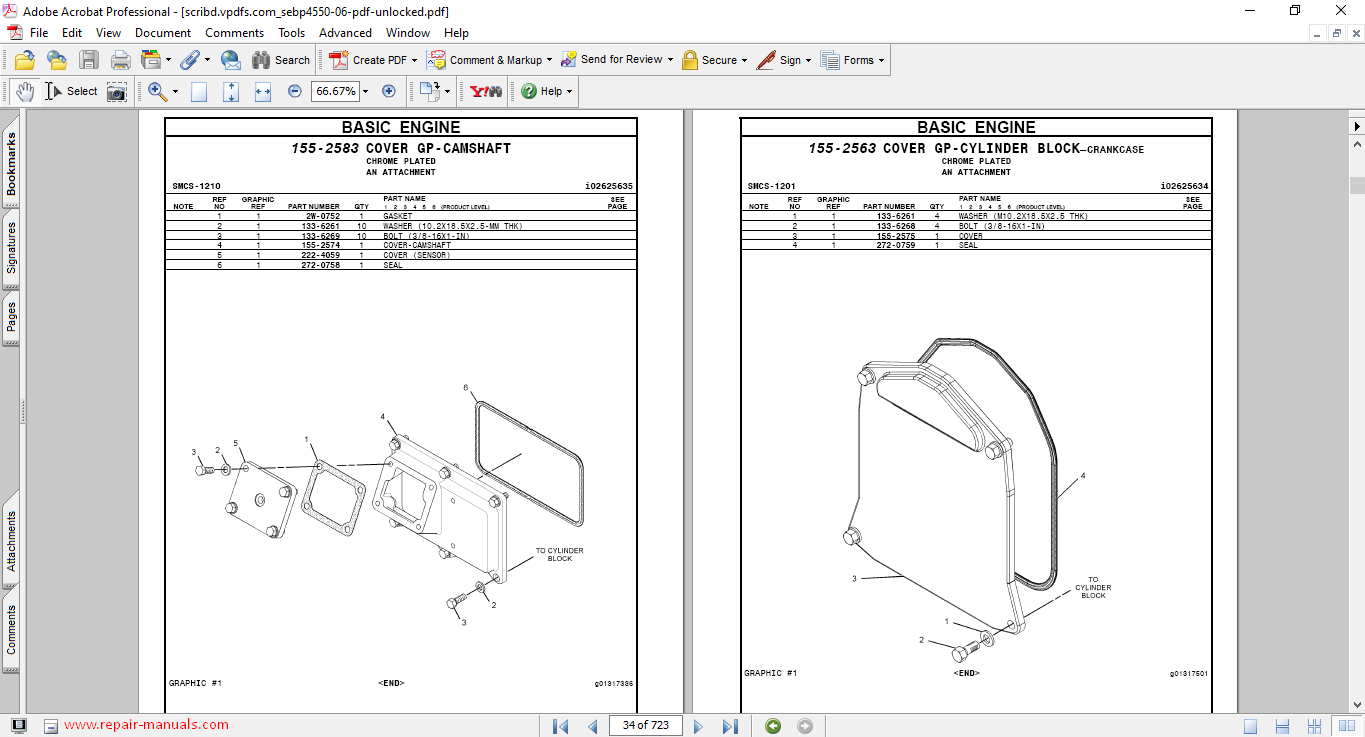Click the Search button with binoculars
The width and height of the screenshot is (1365, 737).
click(x=281, y=60)
